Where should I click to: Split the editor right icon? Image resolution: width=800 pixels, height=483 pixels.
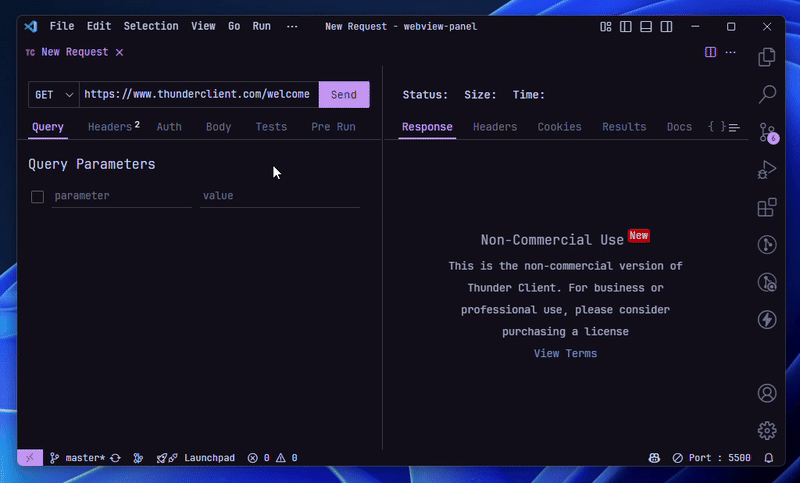click(710, 52)
